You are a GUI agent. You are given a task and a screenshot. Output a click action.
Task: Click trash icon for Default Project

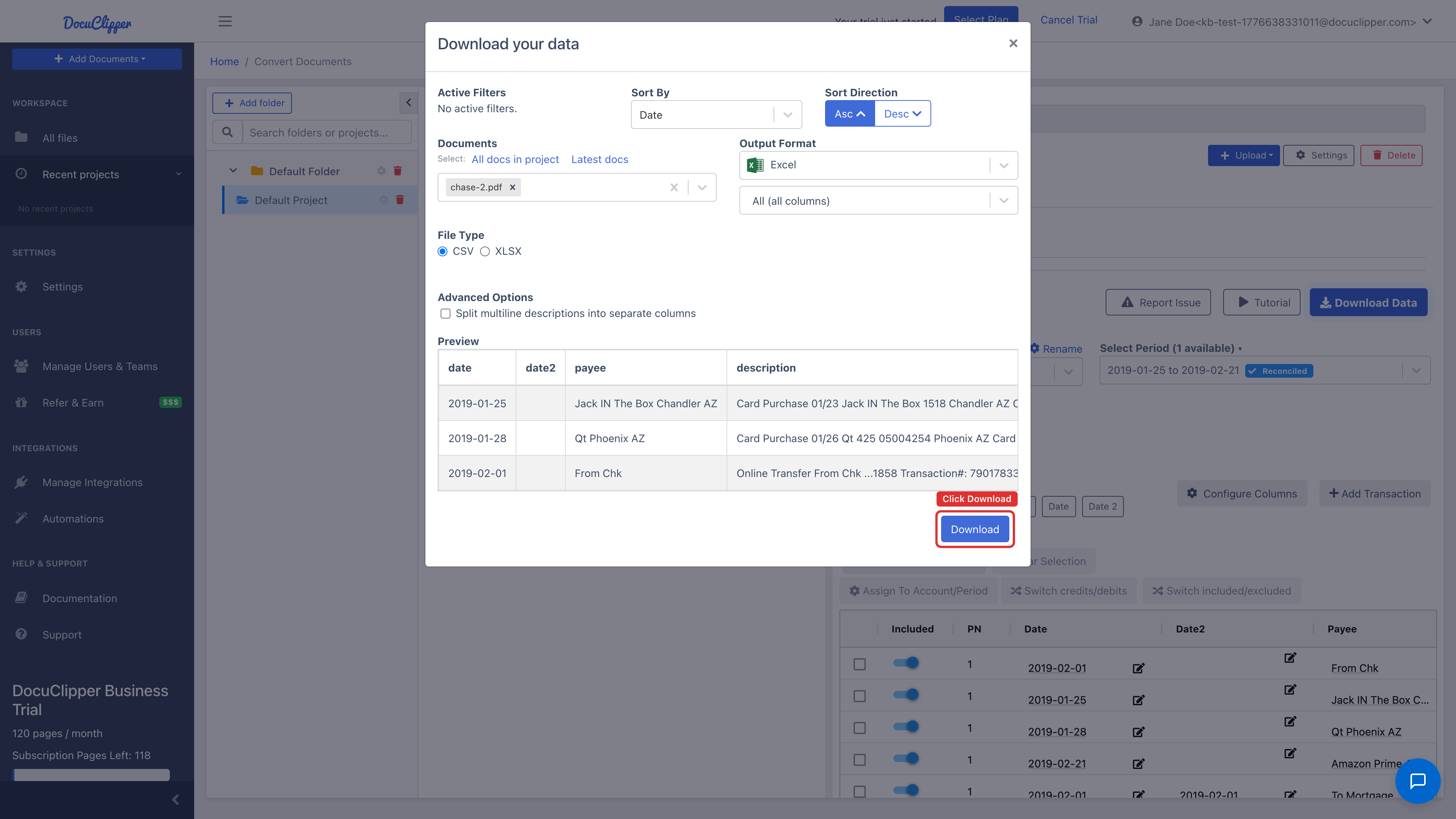coord(400,200)
